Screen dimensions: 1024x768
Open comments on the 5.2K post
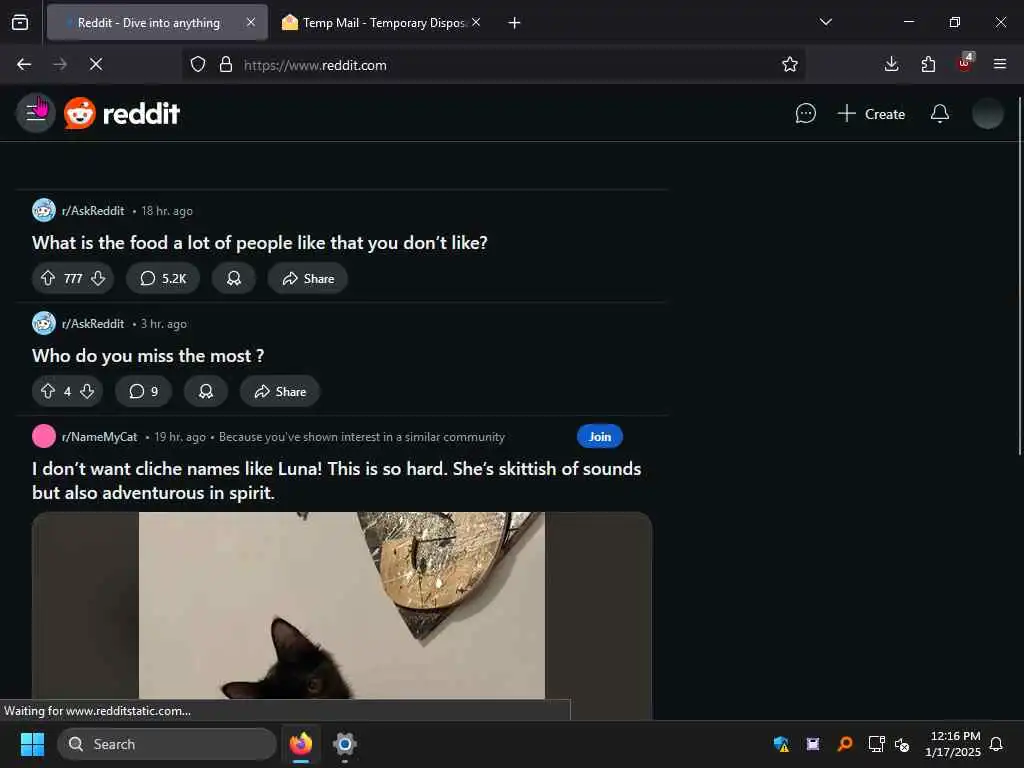click(163, 278)
